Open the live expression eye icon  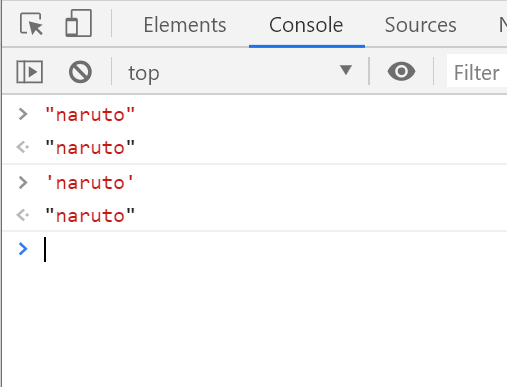coord(401,71)
